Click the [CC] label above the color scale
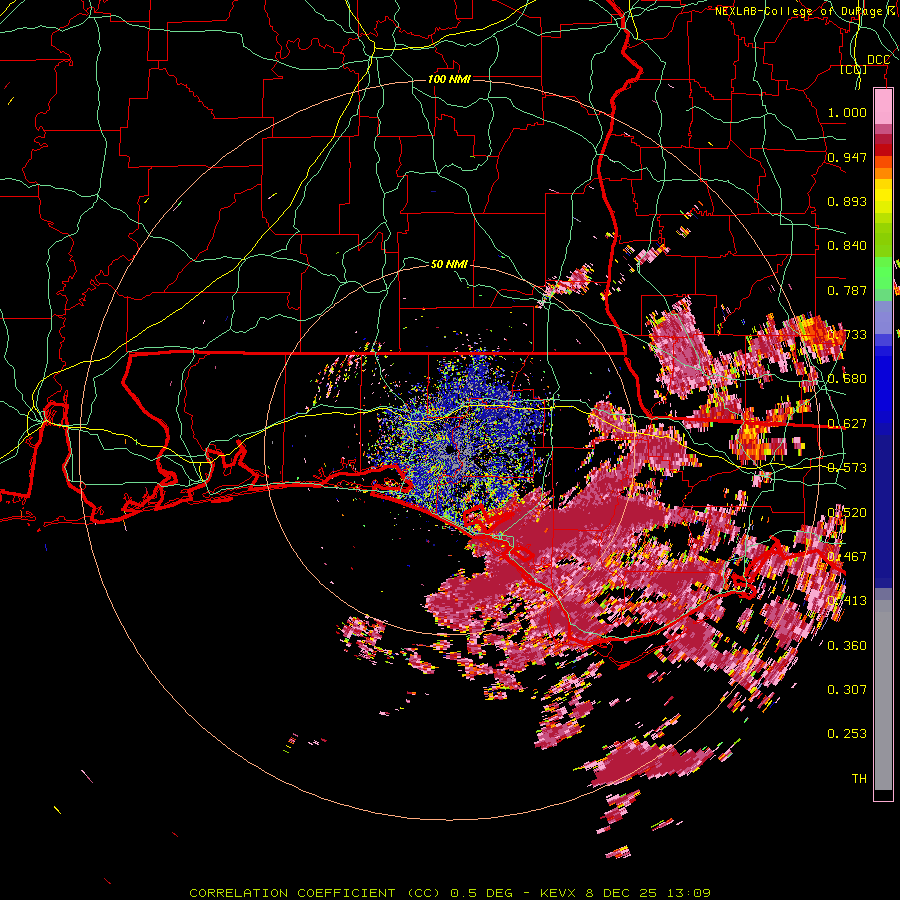This screenshot has height=900, width=900. (x=854, y=70)
